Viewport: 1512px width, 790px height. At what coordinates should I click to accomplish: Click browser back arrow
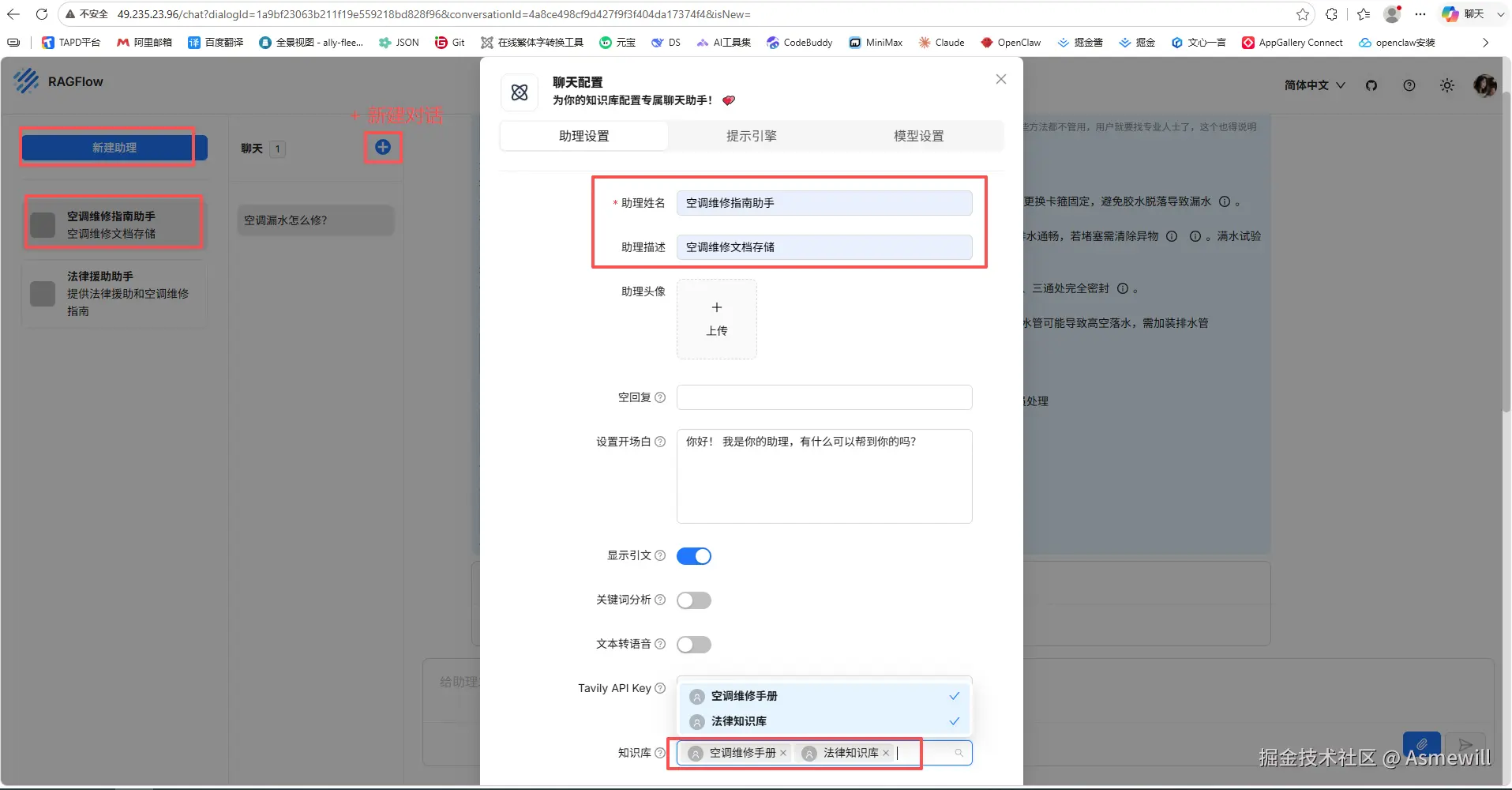coord(13,14)
